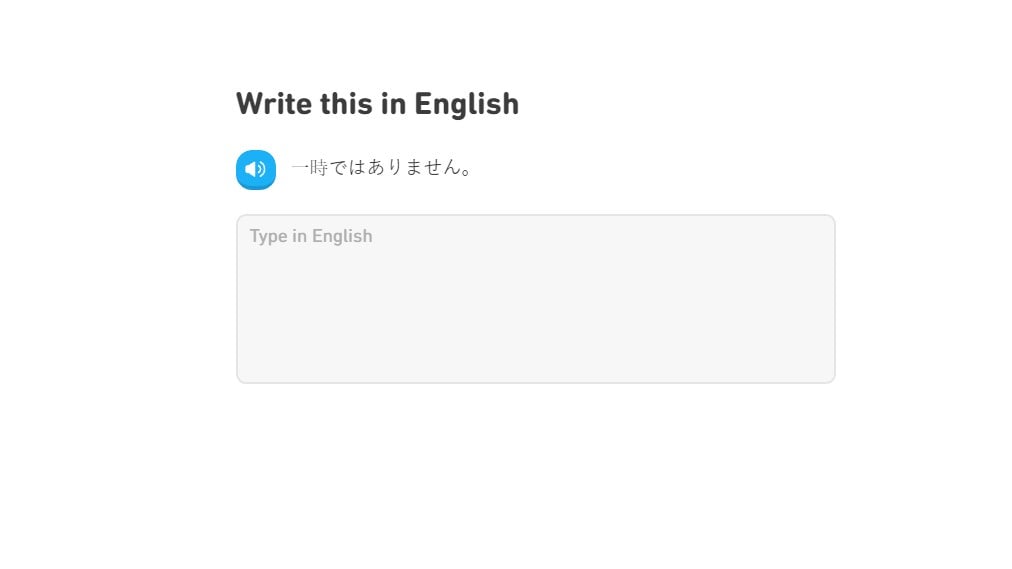
Task: Focus the 'Type in English' text box
Action: click(535, 298)
